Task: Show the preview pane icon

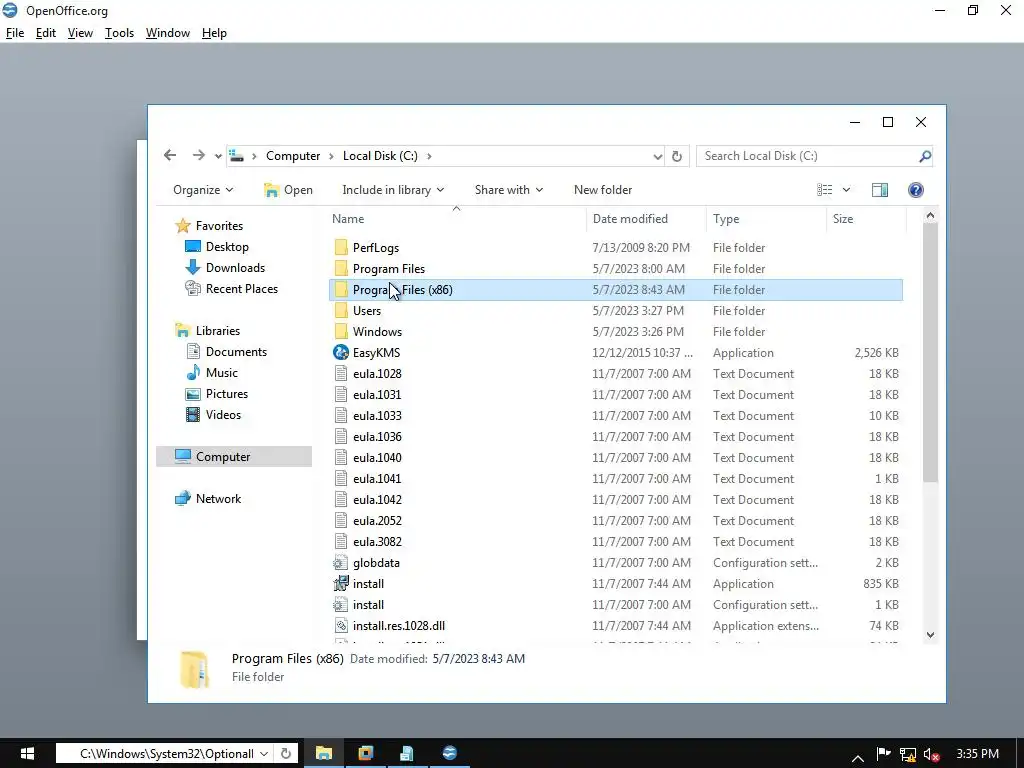Action: click(880, 190)
